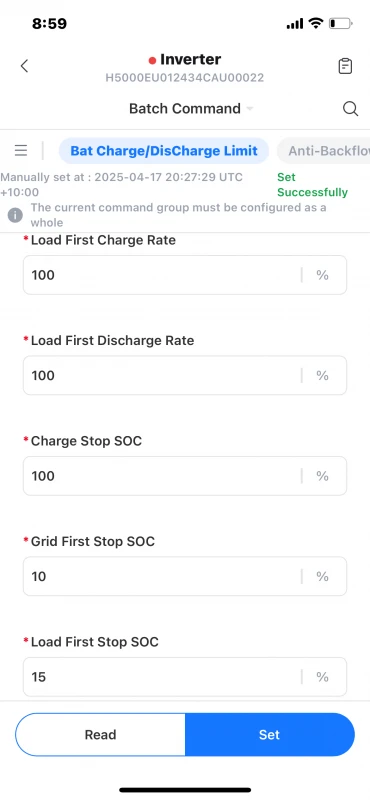This screenshot has width=370, height=800.
Task: Switch to the Anti-Backflow tab
Action: point(324,151)
